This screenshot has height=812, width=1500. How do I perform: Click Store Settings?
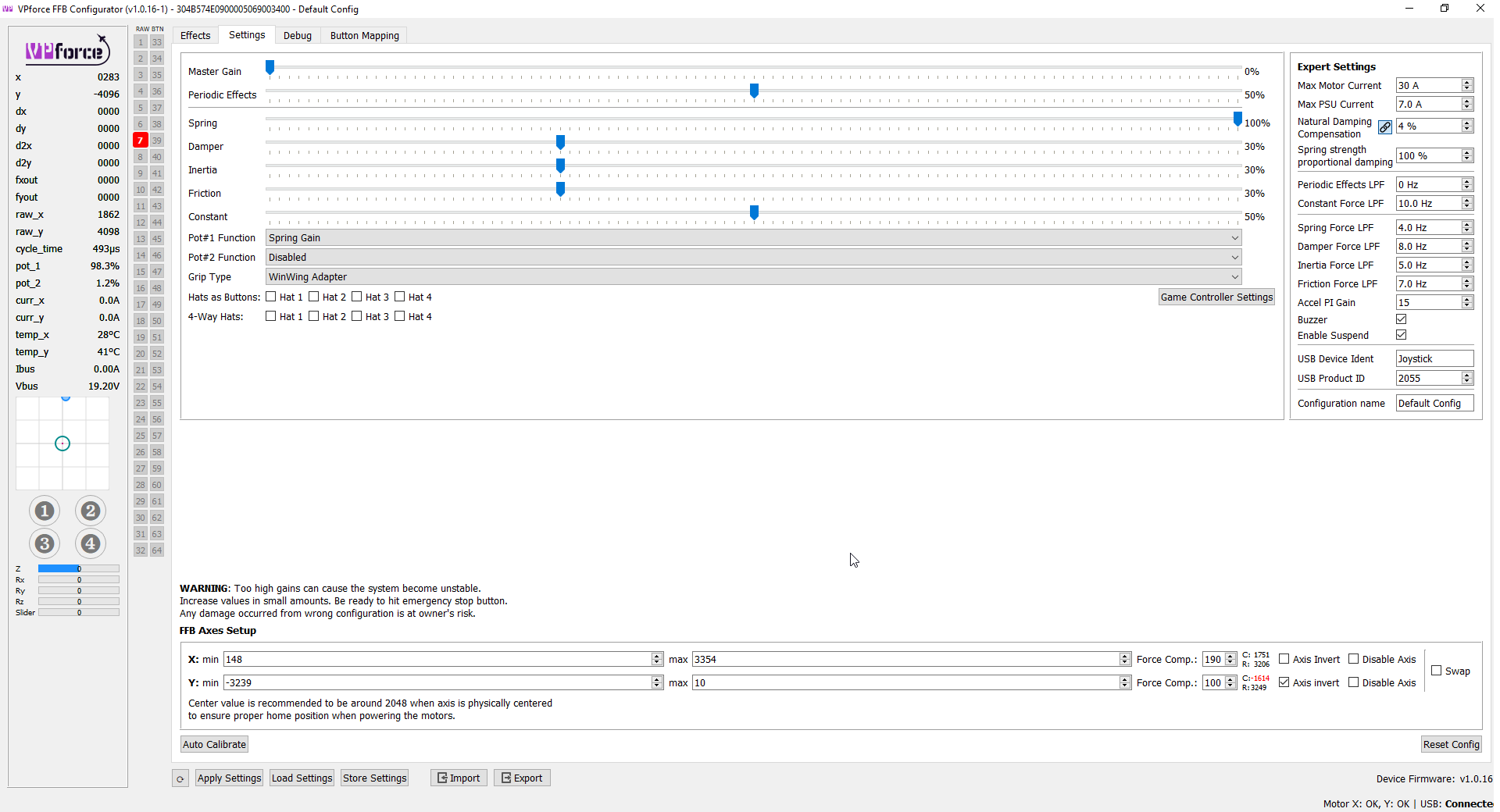pos(375,778)
